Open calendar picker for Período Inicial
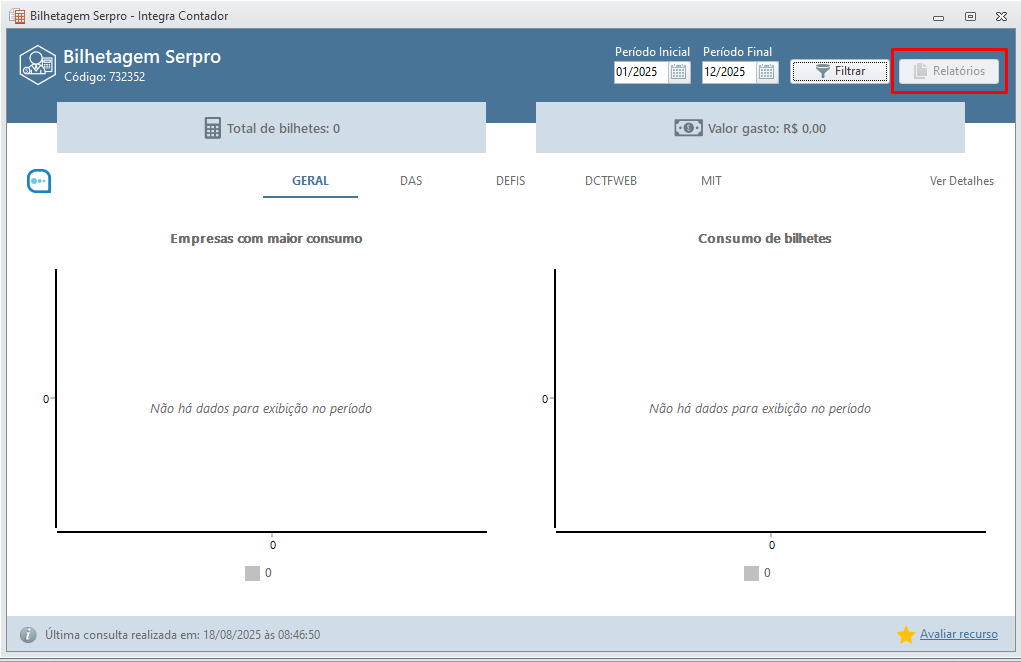1021x662 pixels. (x=679, y=72)
